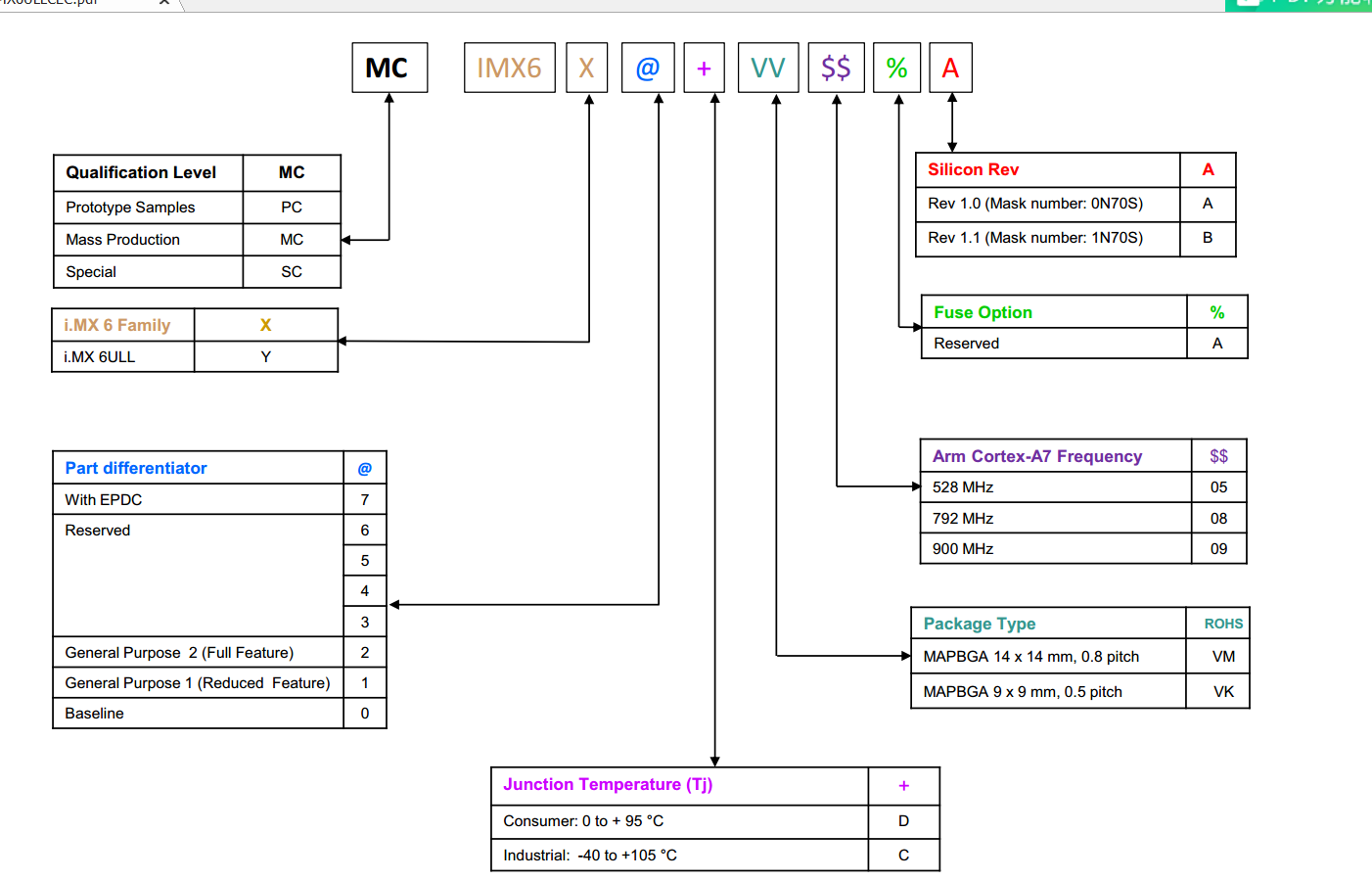Click the ROHS column header
Image resolution: width=1372 pixels, height=880 pixels.
pyautogui.click(x=1223, y=624)
